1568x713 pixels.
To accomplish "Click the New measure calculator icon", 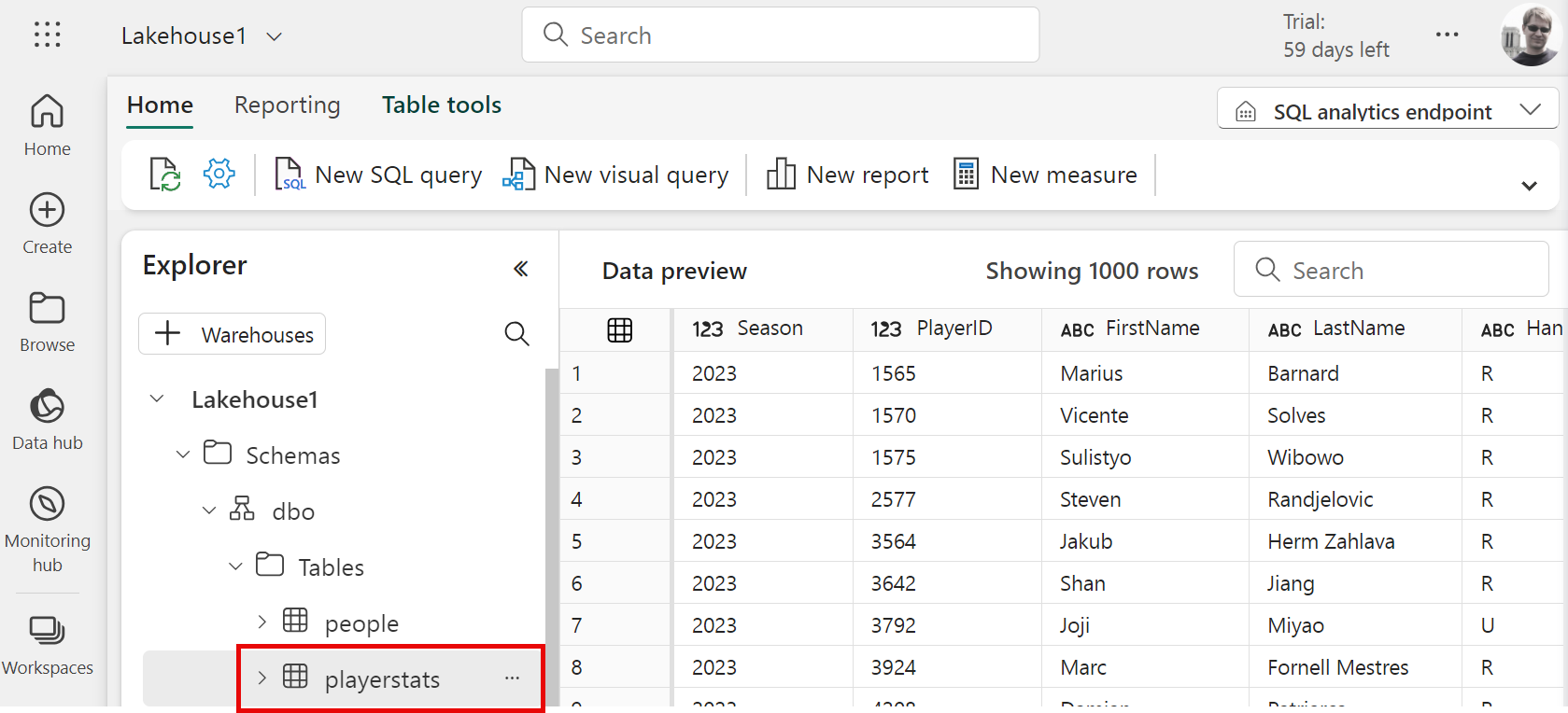I will (x=966, y=175).
